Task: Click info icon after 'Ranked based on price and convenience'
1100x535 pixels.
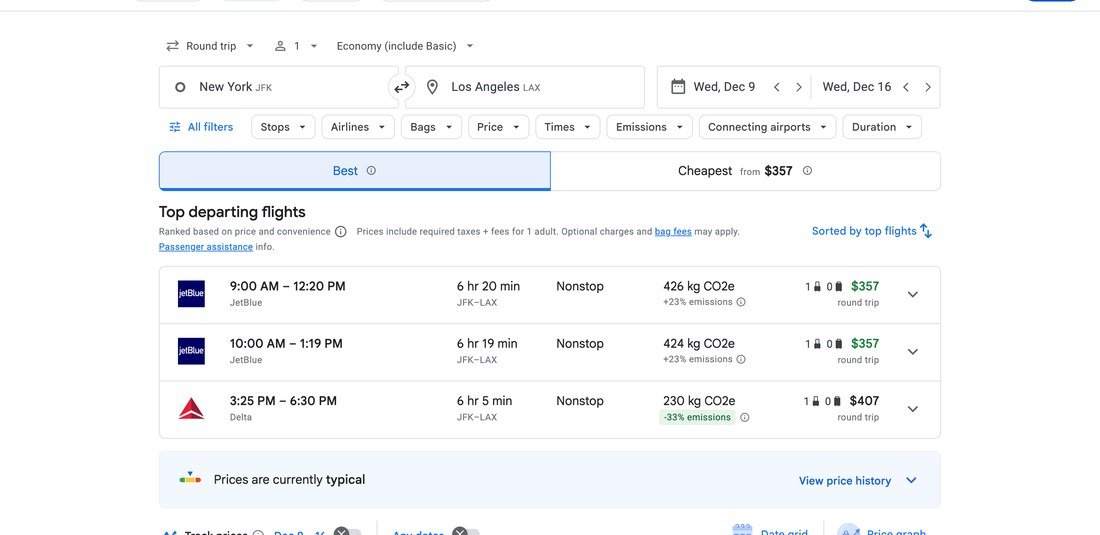Action: (x=340, y=231)
